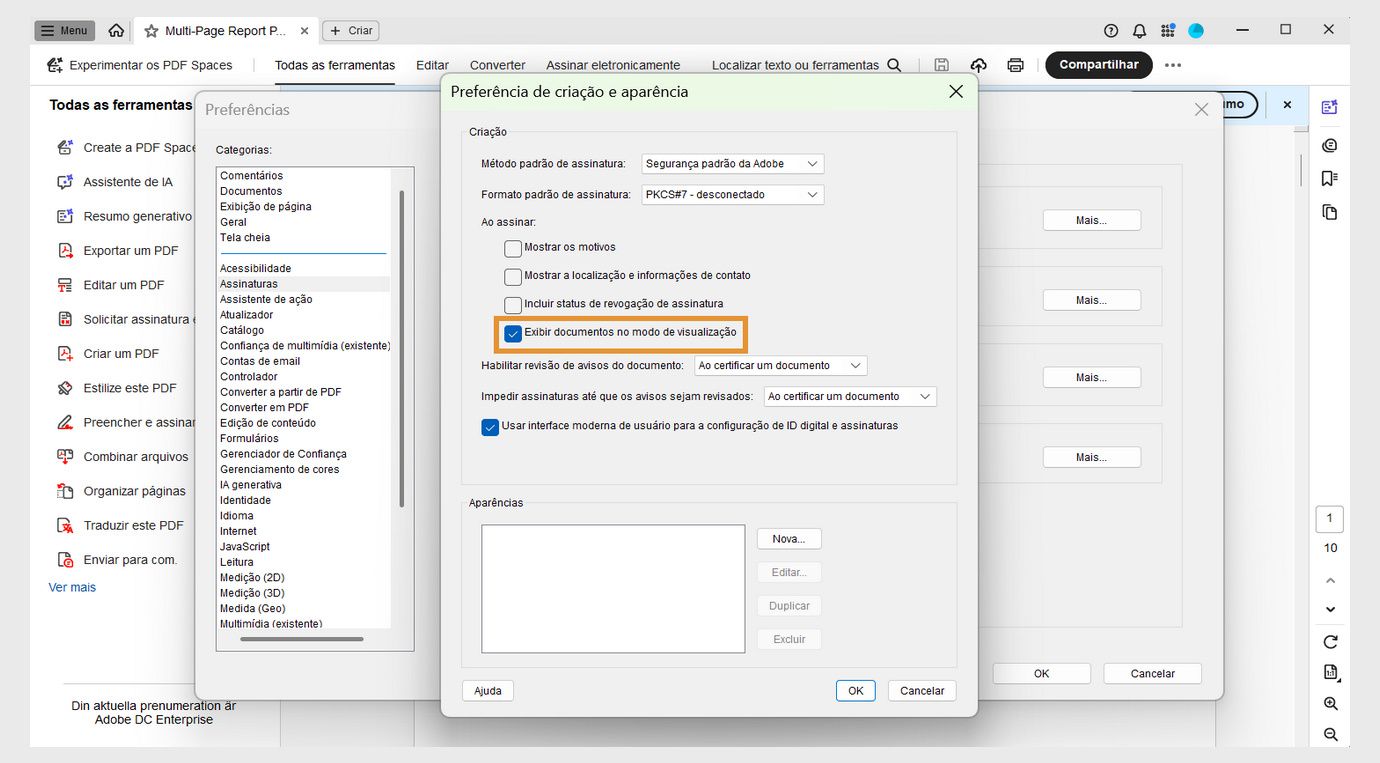Click the "Nova..." button under Aparências

788,538
